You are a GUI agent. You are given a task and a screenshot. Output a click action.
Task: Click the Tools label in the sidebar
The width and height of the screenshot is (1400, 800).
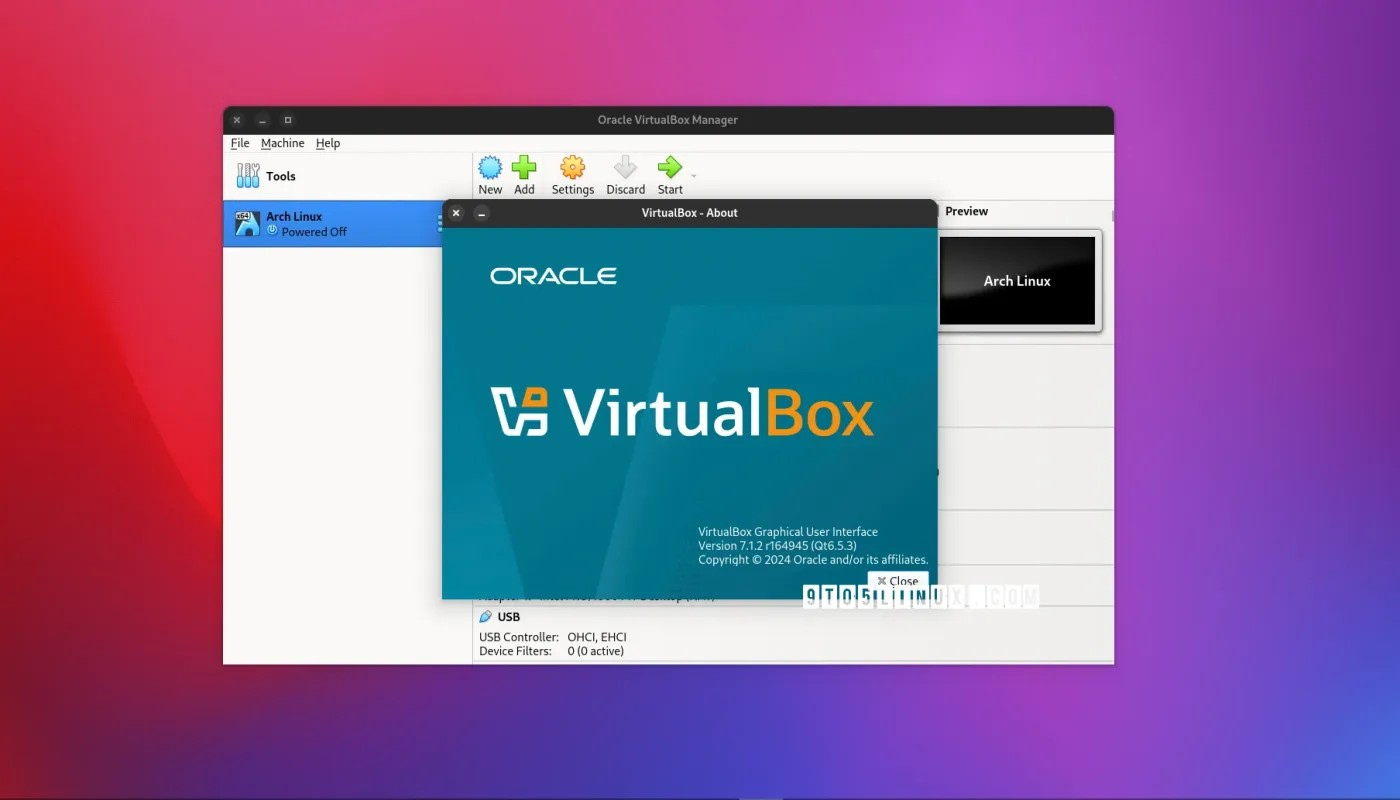coord(281,176)
